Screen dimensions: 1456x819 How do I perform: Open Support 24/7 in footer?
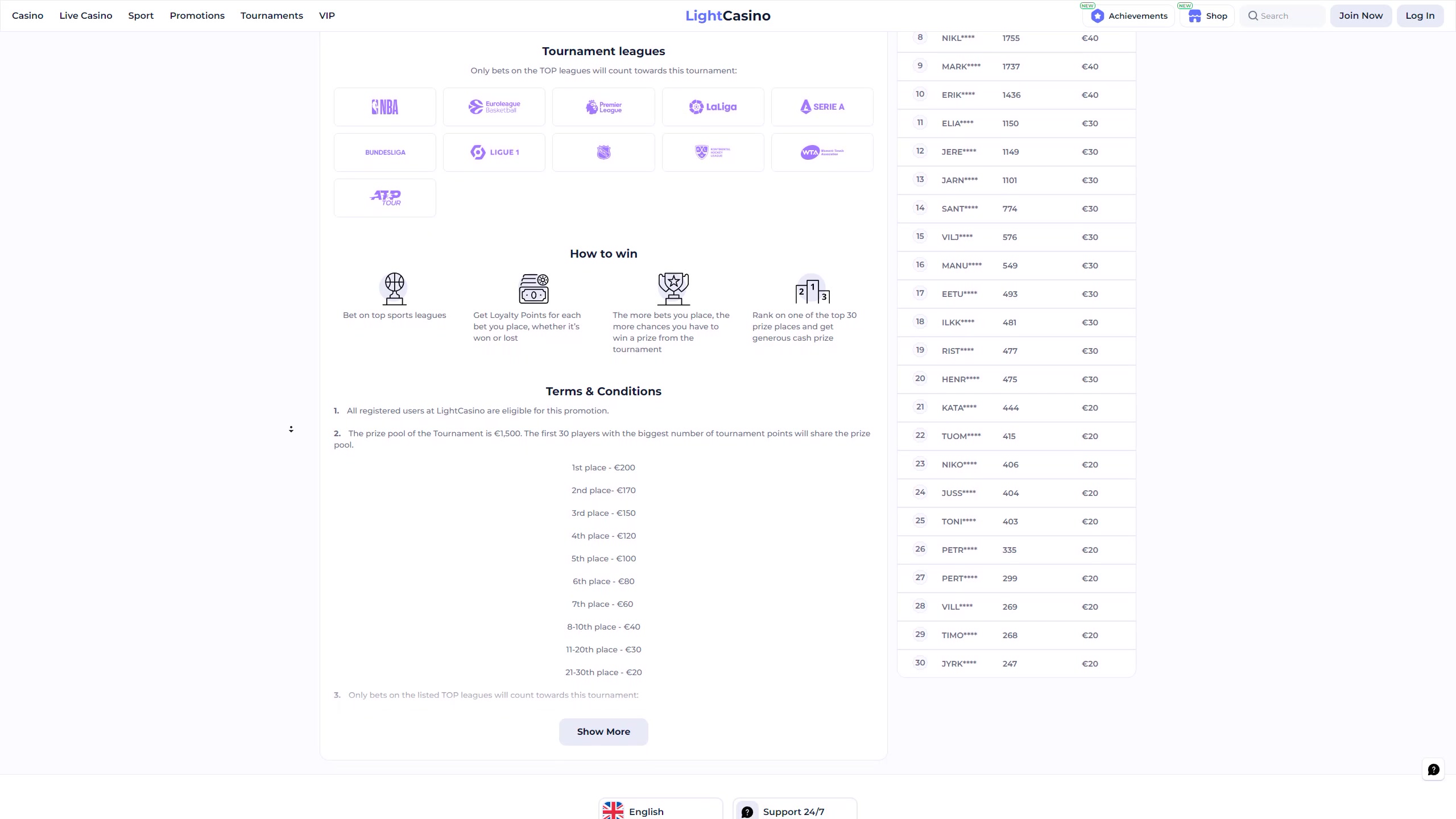click(x=794, y=811)
